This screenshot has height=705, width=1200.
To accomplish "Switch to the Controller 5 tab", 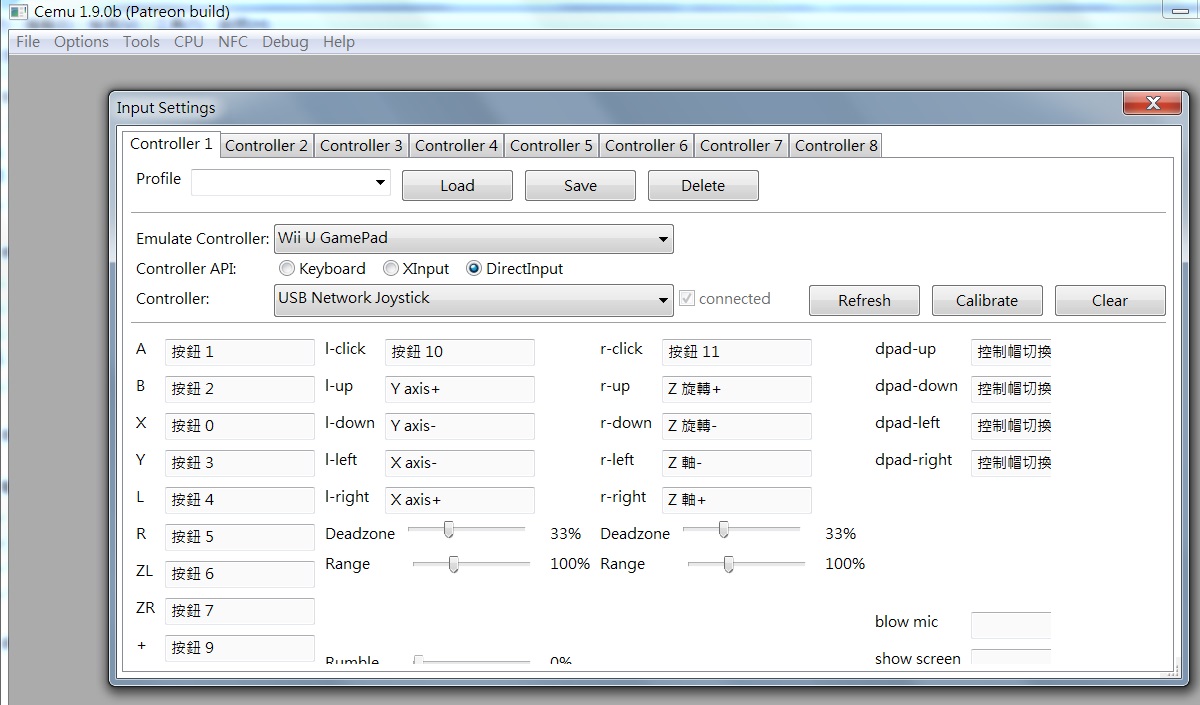I will click(551, 146).
